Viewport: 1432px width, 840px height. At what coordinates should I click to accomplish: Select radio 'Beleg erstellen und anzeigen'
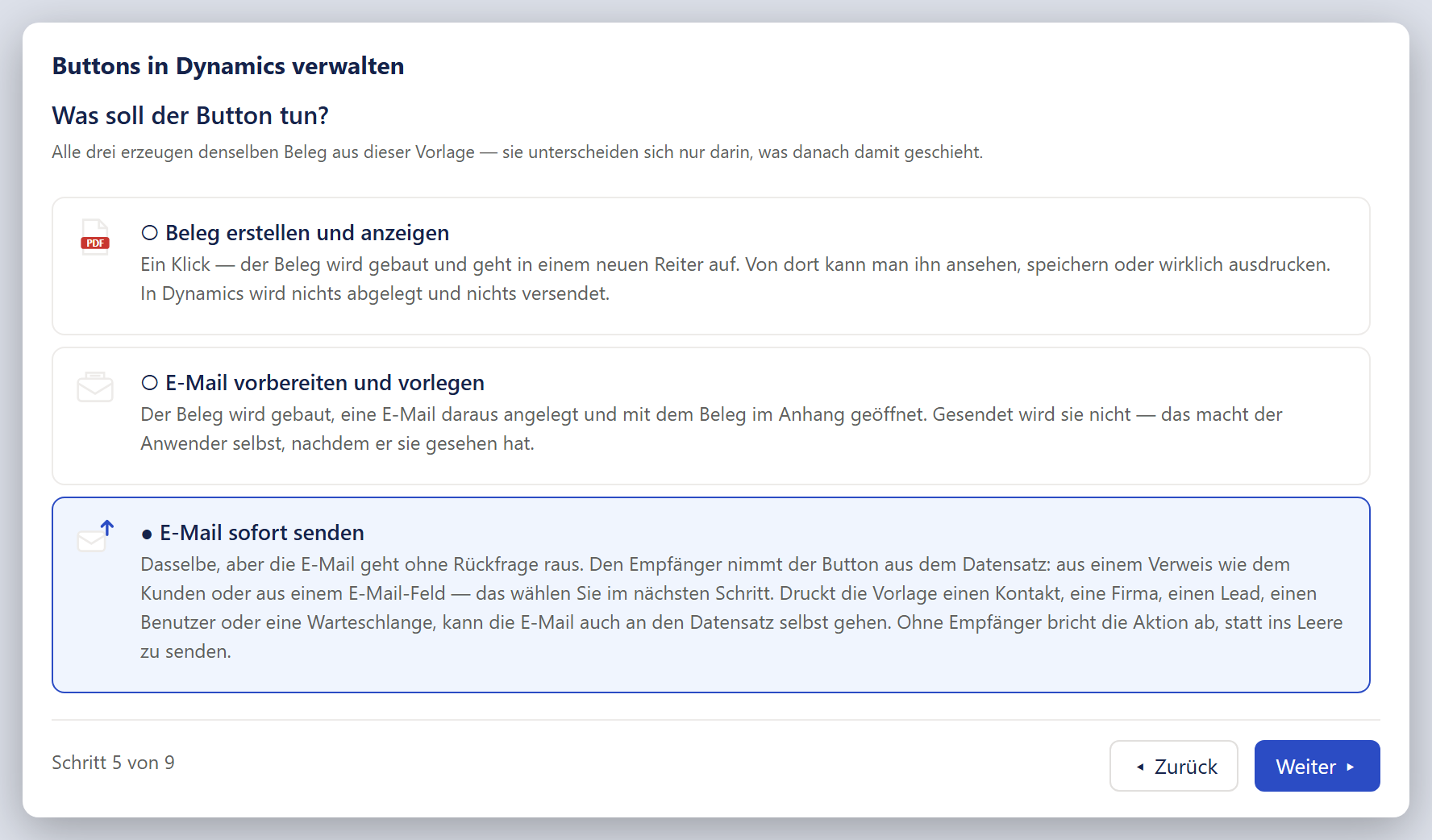click(149, 233)
